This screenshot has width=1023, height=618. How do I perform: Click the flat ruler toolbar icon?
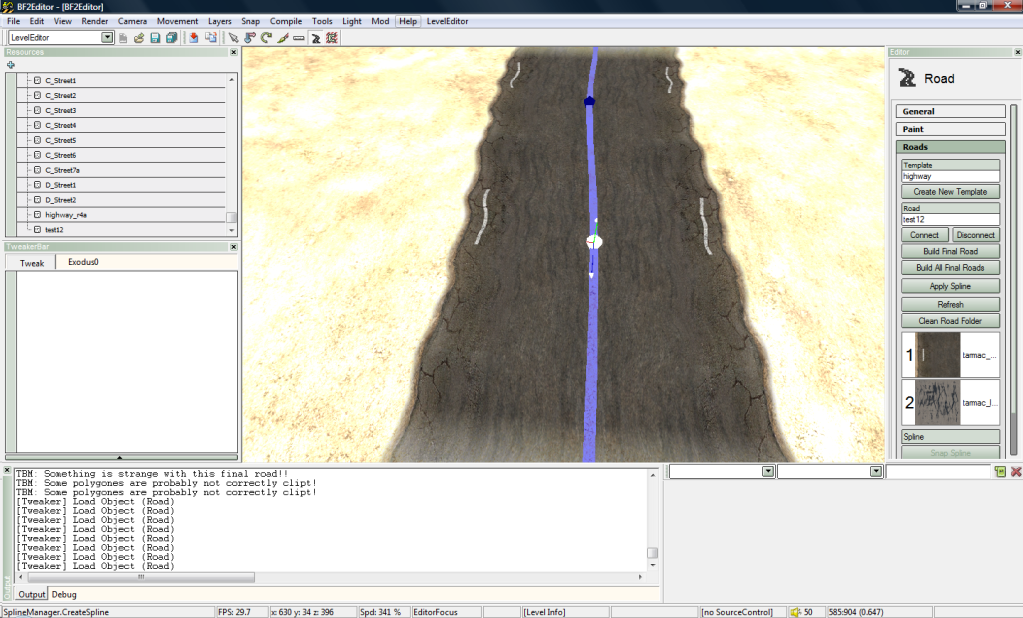point(299,38)
